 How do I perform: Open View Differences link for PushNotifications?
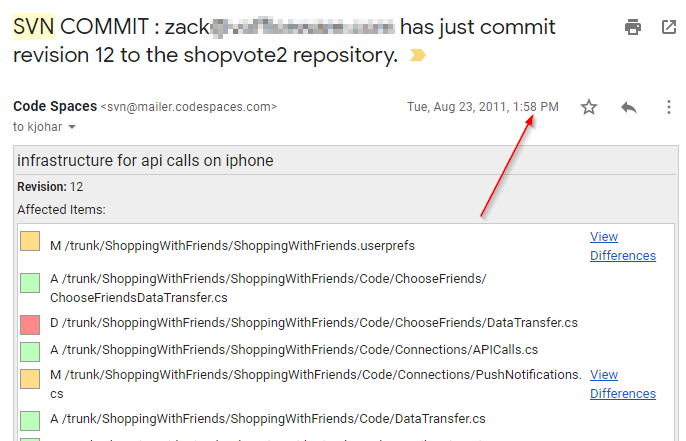622,384
